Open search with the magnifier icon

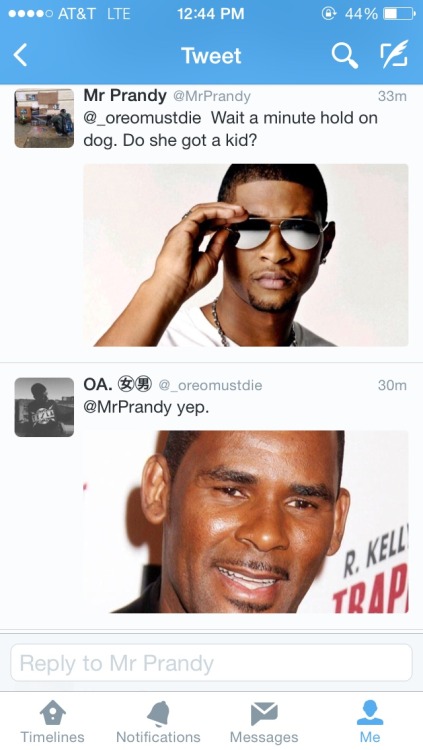[x=345, y=55]
